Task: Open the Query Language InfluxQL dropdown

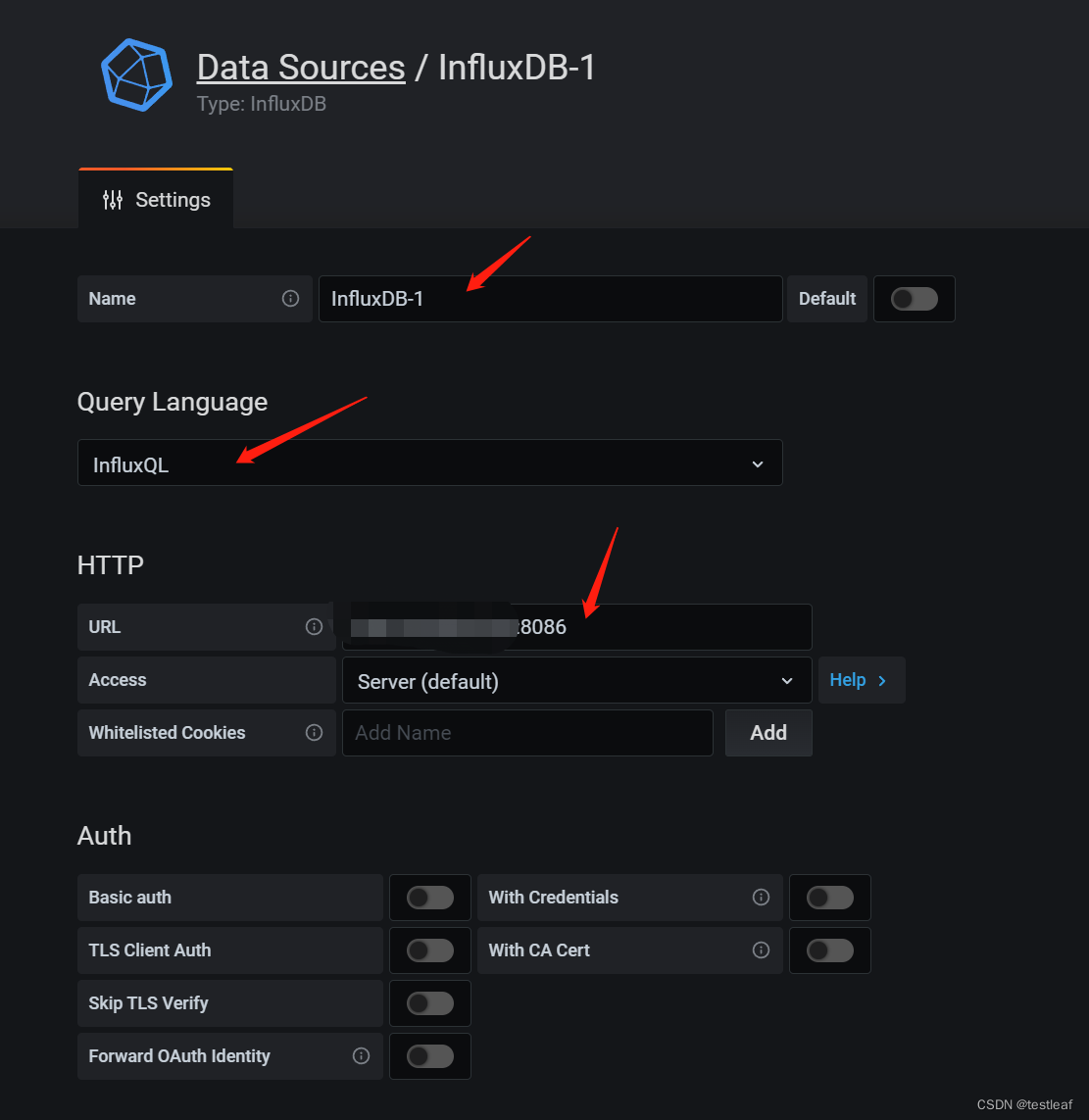Action: pyautogui.click(x=429, y=463)
